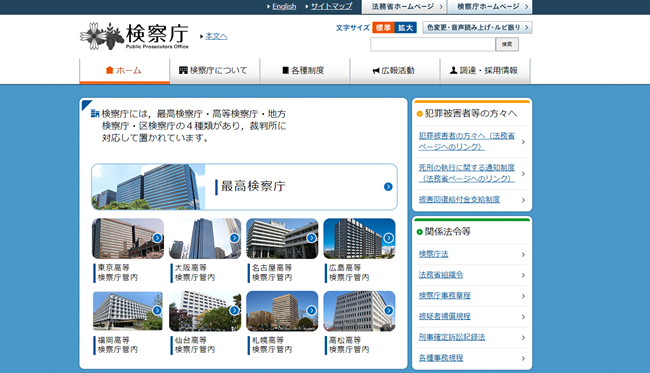650x373 pixels.
Task: Click arrow icon on 仙台高等 photo
Action: point(234,310)
